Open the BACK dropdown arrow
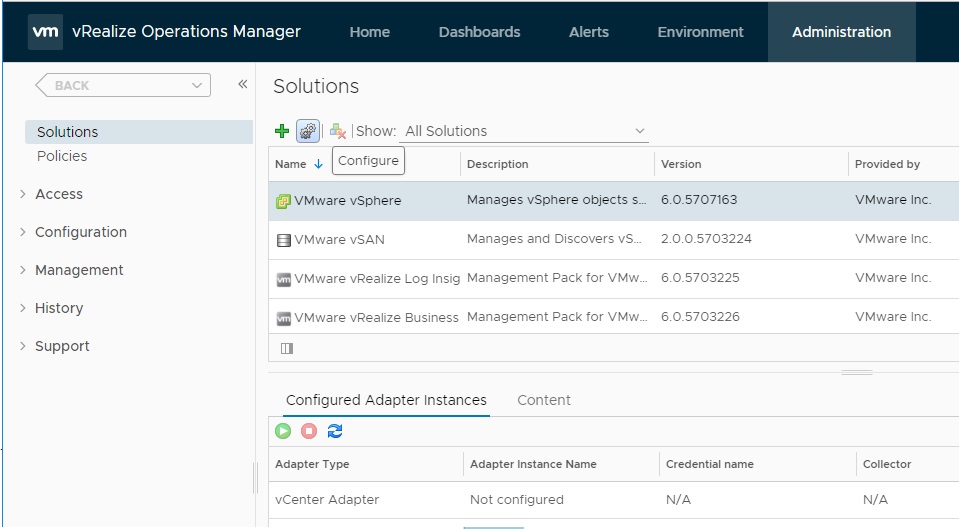The width and height of the screenshot is (959, 529). [x=197, y=86]
